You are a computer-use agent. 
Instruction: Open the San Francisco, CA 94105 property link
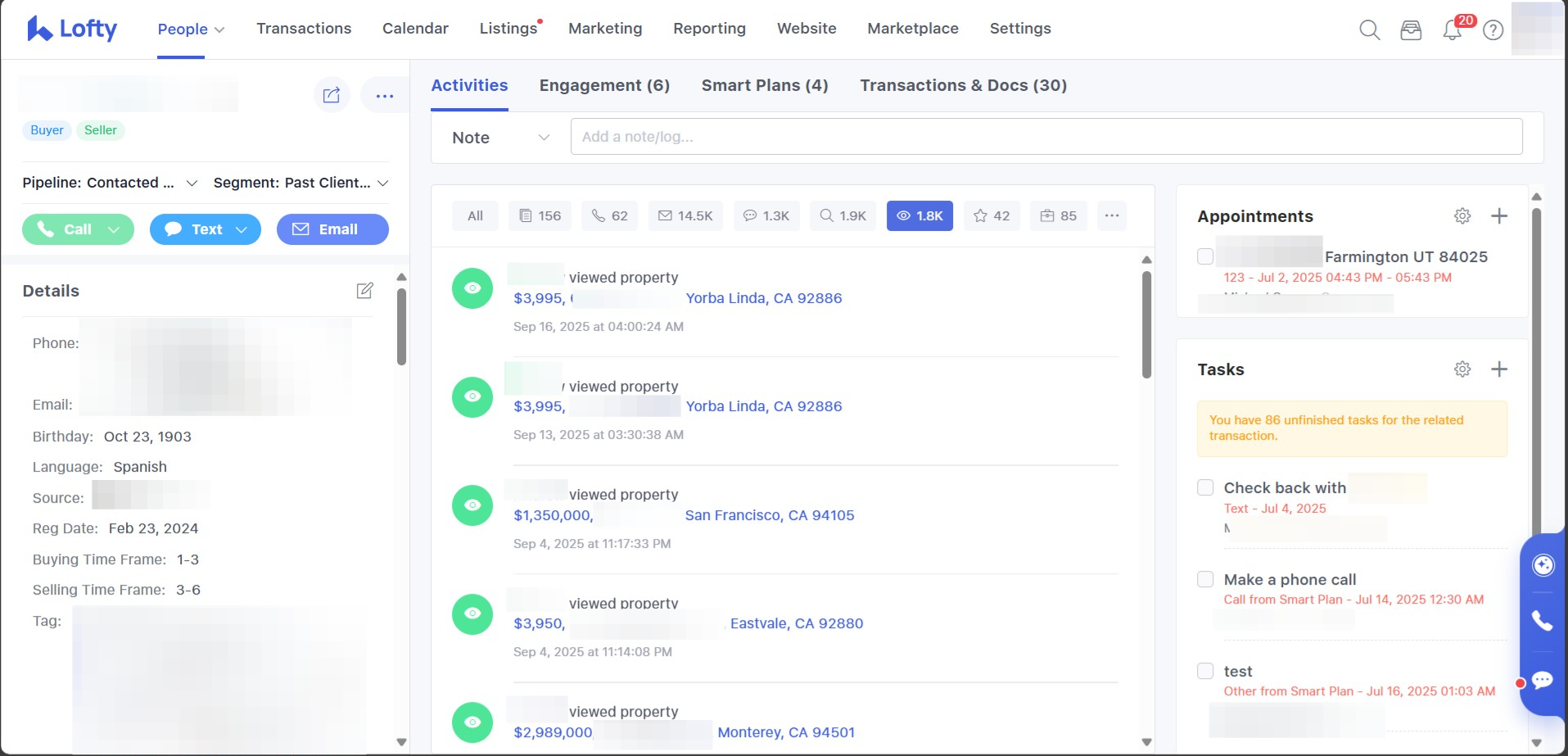coord(769,515)
